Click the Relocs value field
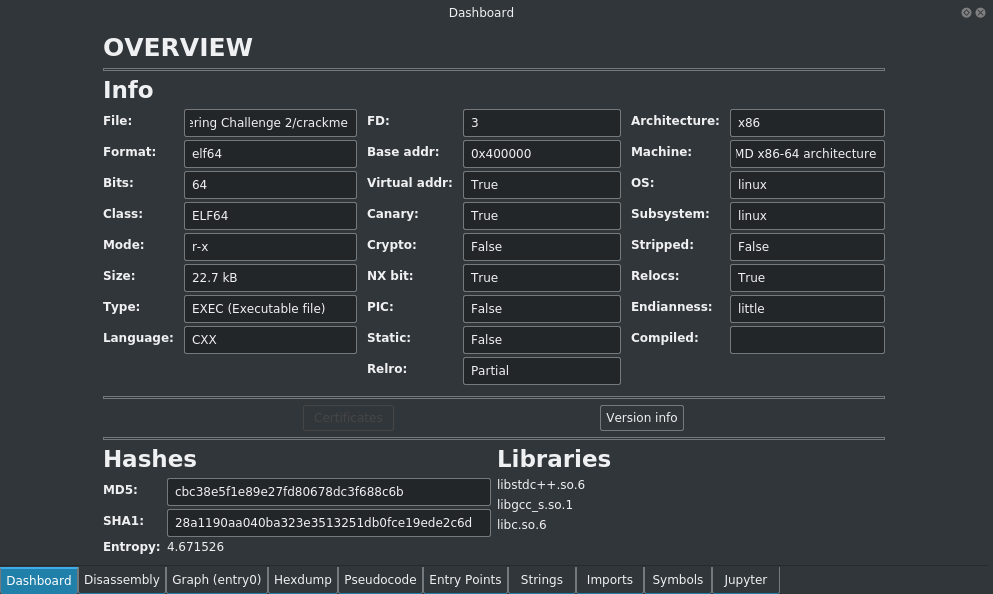Viewport: 993px width, 594px height. (807, 278)
